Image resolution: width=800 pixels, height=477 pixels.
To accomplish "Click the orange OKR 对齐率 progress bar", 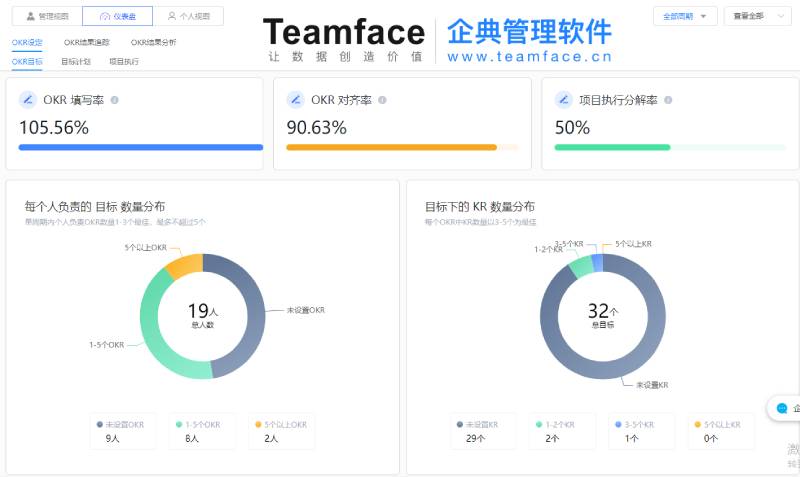I will click(391, 147).
